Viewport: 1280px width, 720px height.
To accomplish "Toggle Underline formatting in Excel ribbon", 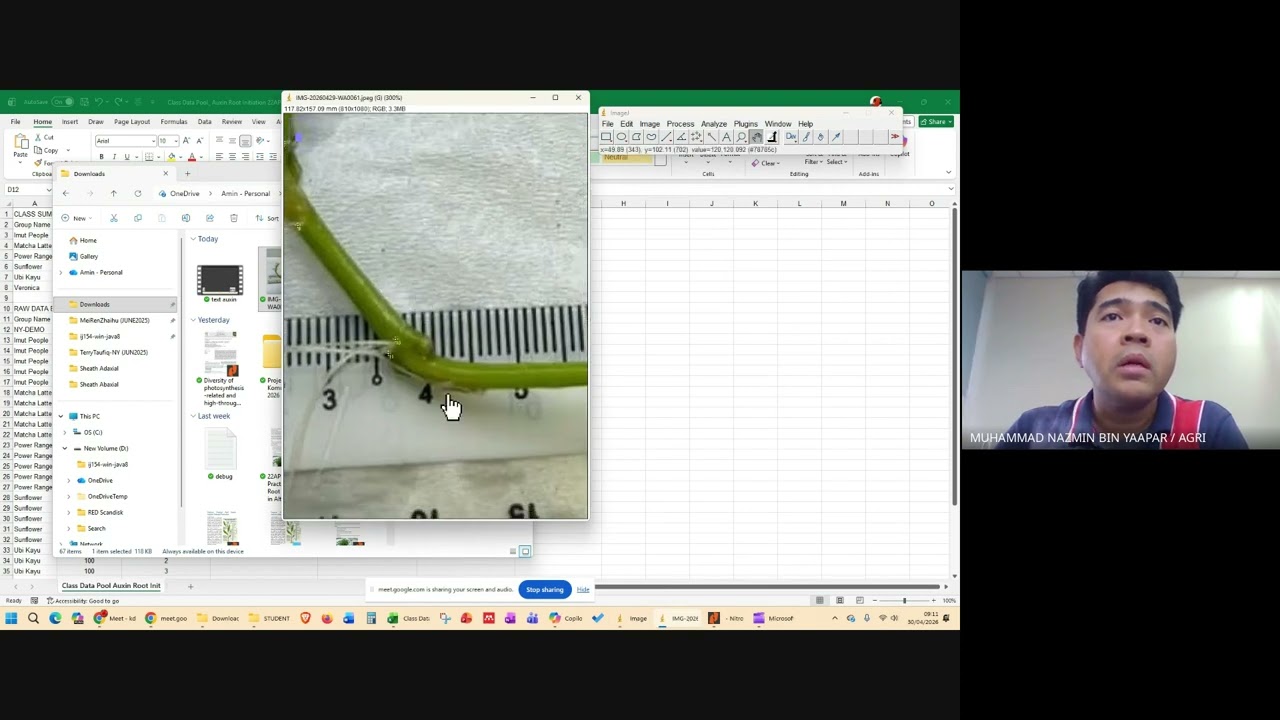I will [127, 157].
